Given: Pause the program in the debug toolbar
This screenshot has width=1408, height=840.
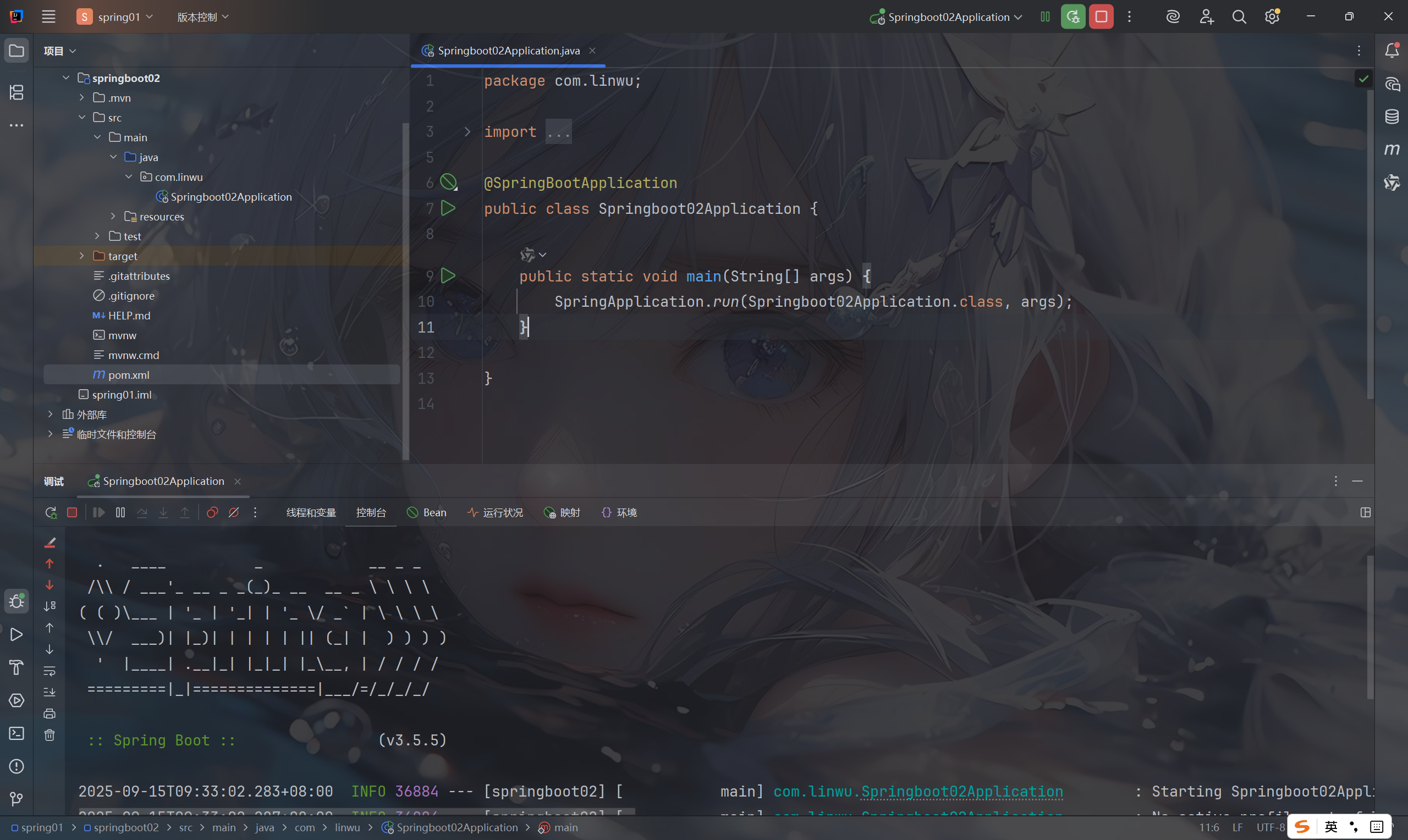Looking at the screenshot, I should click(120, 512).
